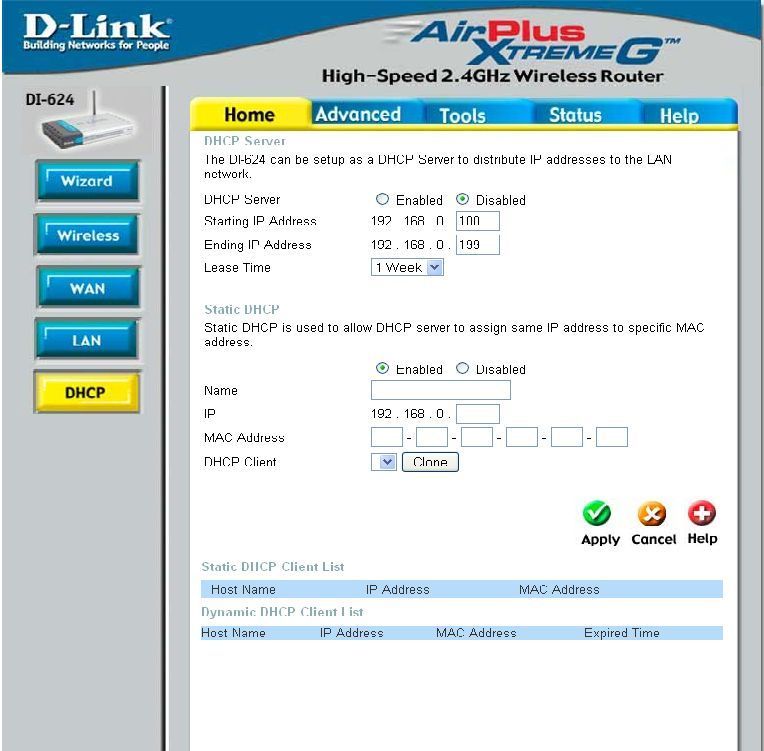Click Static list Host Name column header
The height and width of the screenshot is (751, 764).
coord(243,590)
